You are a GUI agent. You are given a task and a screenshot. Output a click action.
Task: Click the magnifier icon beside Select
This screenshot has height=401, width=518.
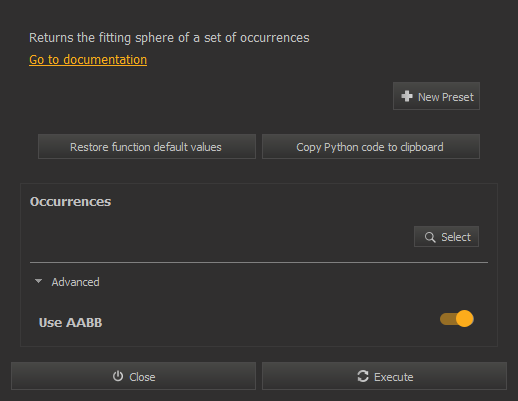click(x=430, y=237)
